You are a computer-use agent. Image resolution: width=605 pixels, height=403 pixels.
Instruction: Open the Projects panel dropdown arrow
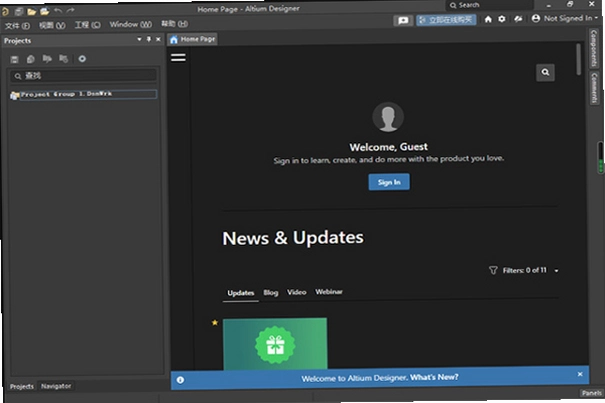pyautogui.click(x=139, y=39)
